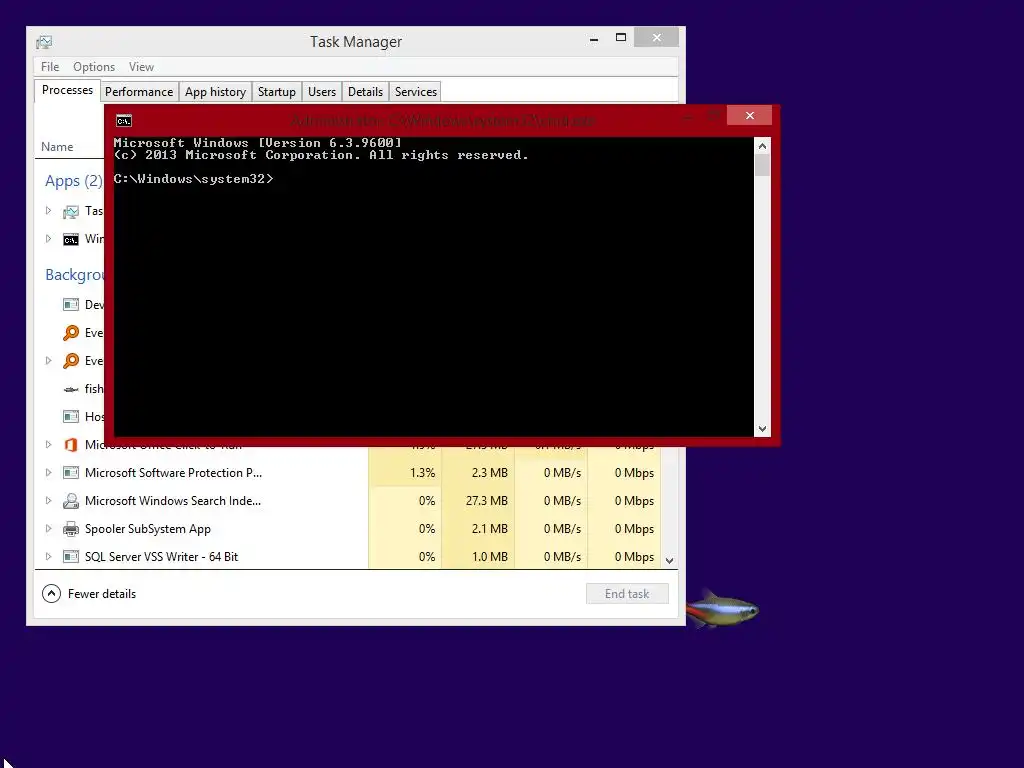The width and height of the screenshot is (1024, 768).
Task: Expand Spooler SubSystem App entry
Action: pos(48,528)
